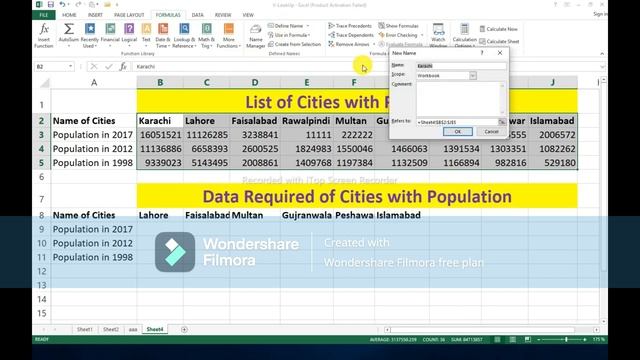Image resolution: width=640 pixels, height=360 pixels.
Task: Click the Refers to collapse dialog icon
Action: point(502,122)
